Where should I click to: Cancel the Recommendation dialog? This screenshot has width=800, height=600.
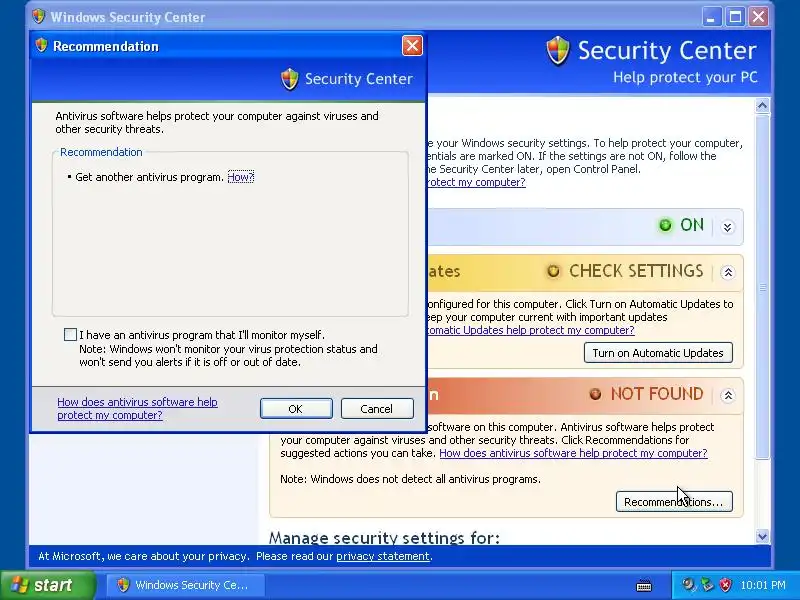(x=377, y=409)
